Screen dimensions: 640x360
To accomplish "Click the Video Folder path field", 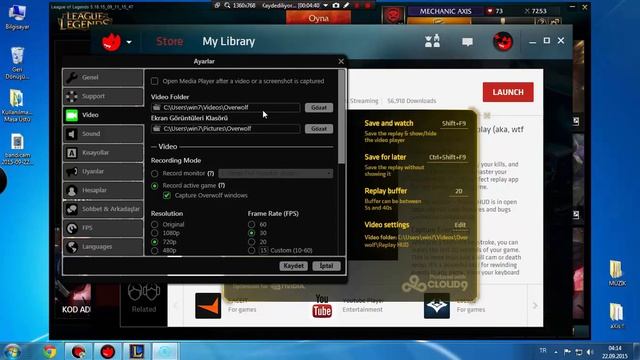I will click(225, 107).
